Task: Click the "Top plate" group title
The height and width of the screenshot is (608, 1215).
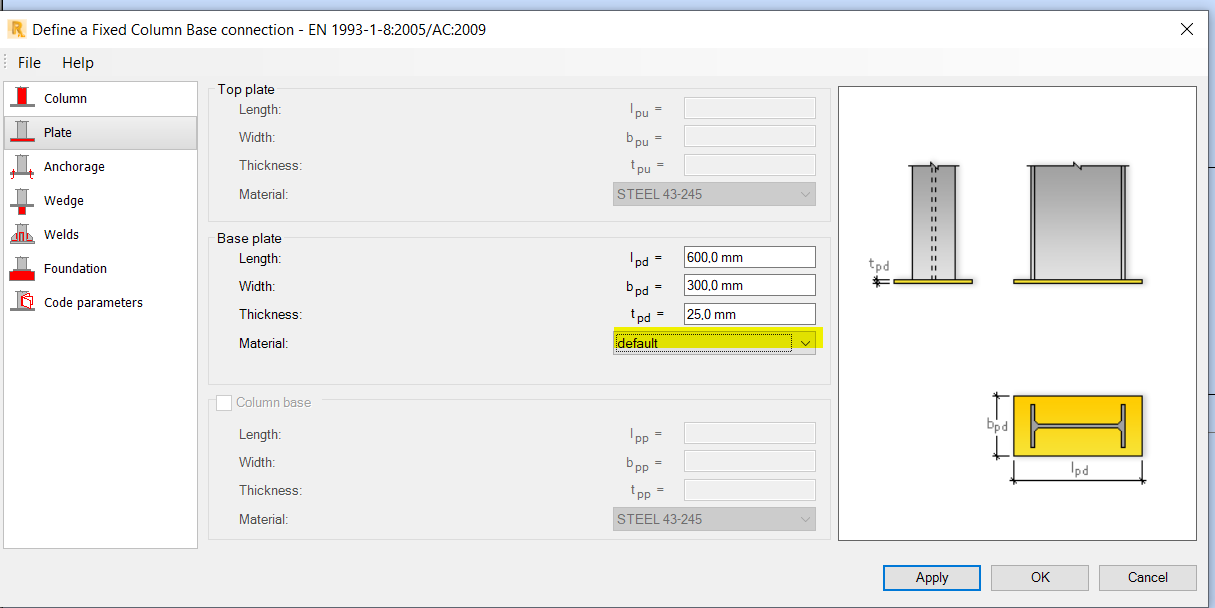Action: tap(246, 89)
